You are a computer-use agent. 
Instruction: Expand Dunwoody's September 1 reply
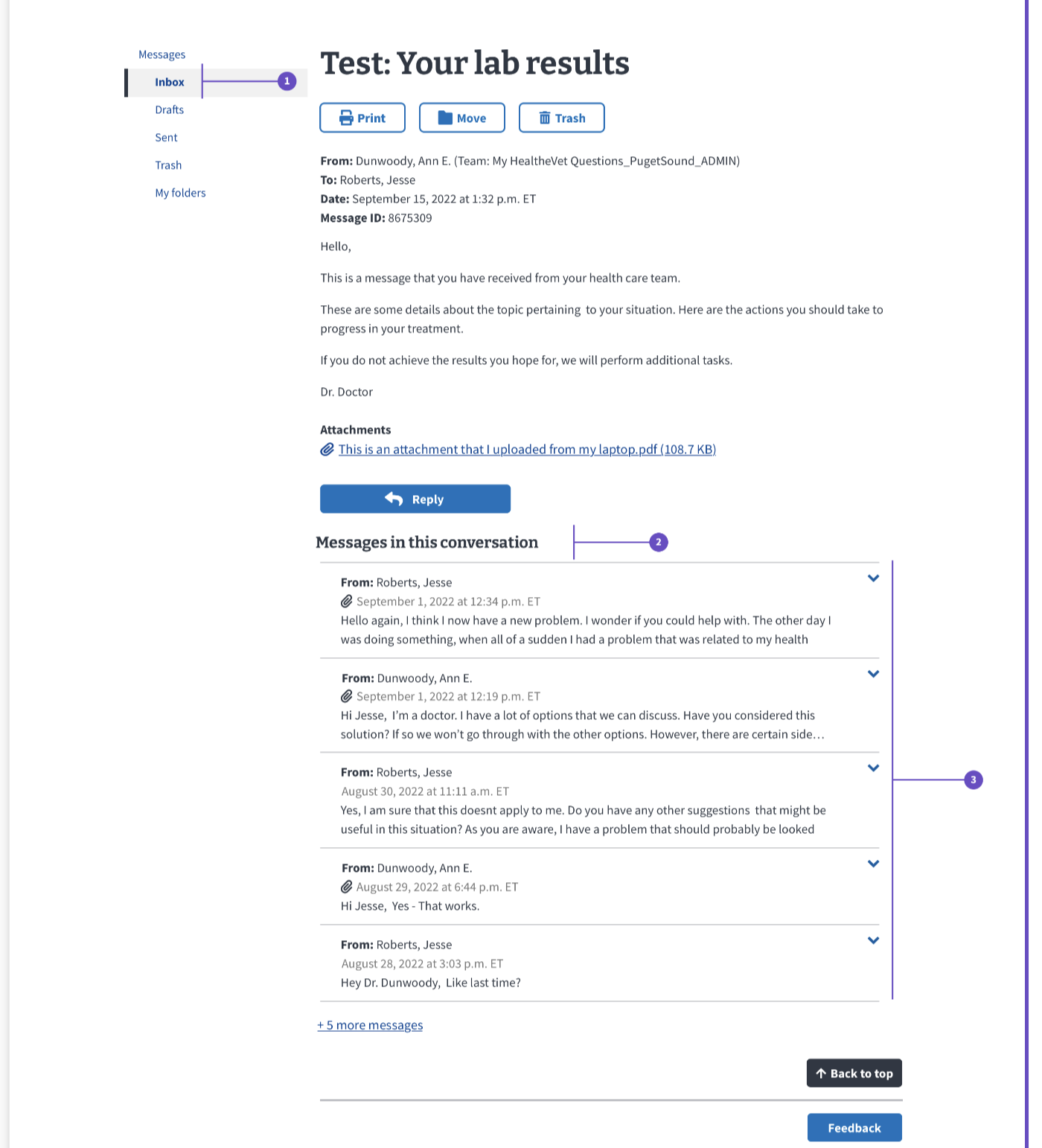874,674
